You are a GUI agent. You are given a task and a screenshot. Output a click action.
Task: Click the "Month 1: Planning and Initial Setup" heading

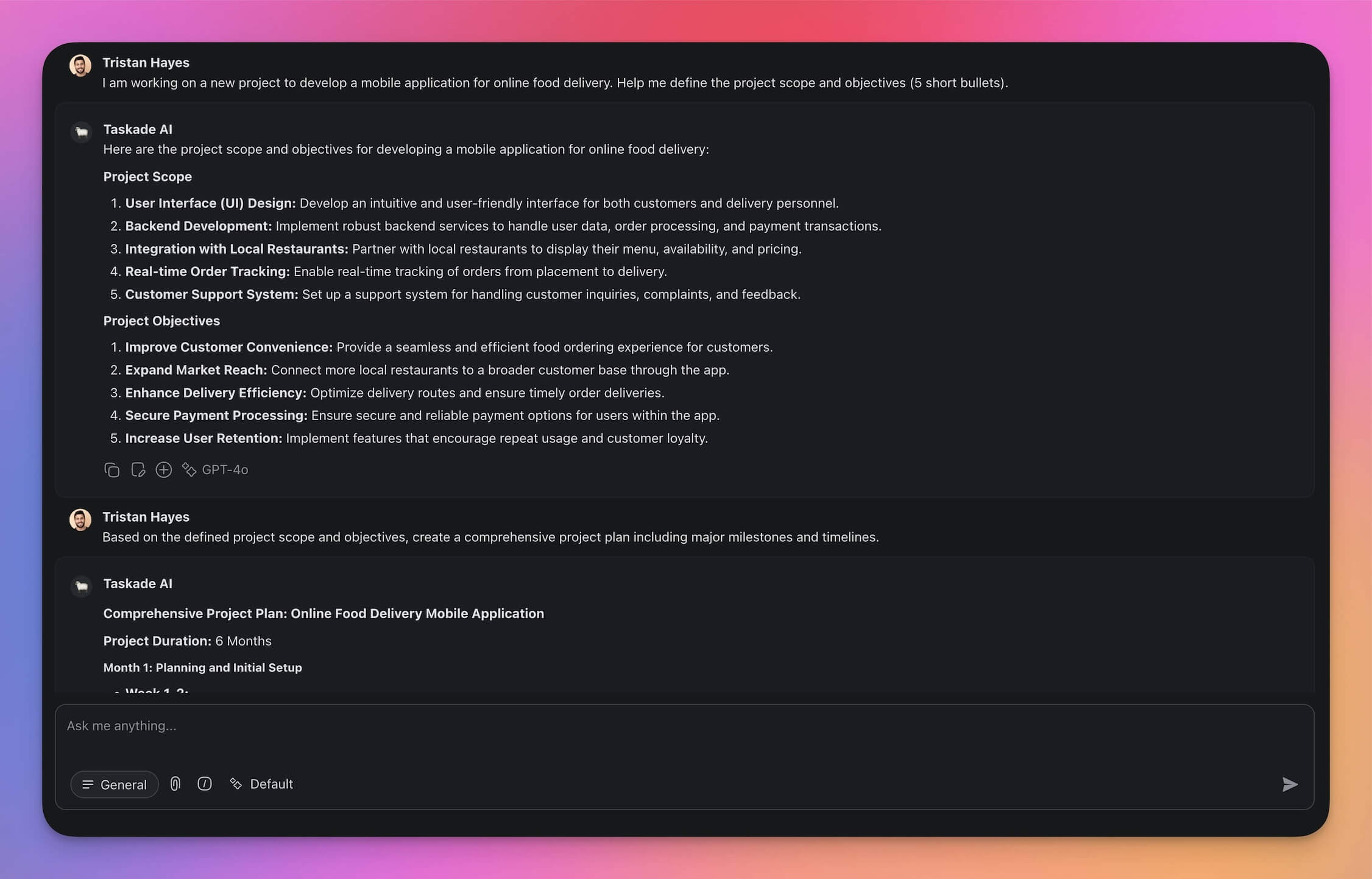click(x=202, y=668)
